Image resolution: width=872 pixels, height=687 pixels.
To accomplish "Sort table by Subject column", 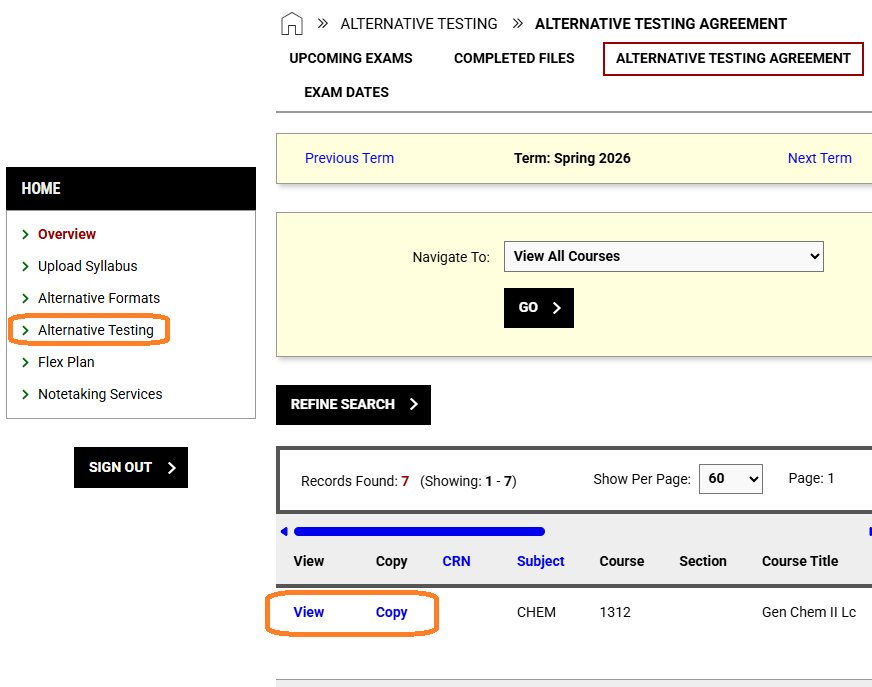I will 541,561.
